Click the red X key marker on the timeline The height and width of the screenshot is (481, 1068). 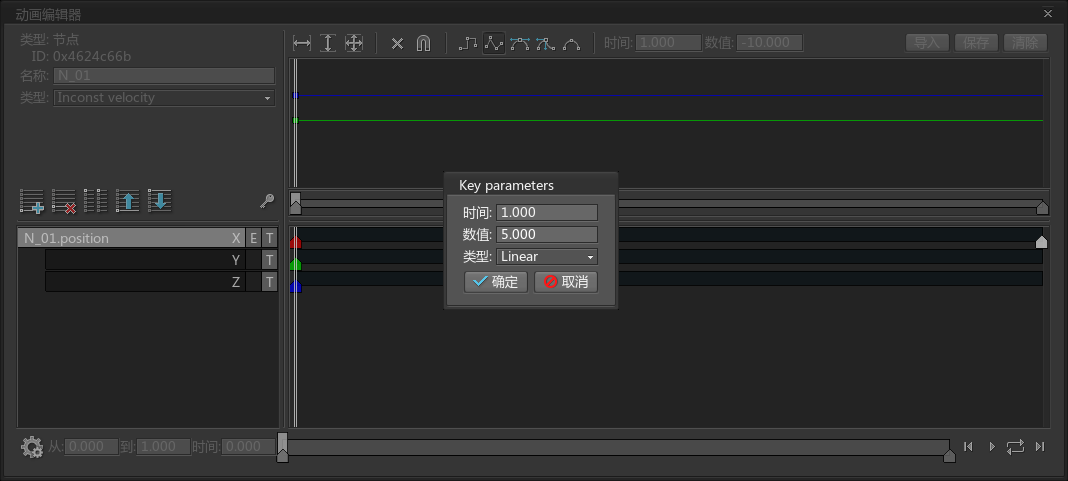[295, 242]
